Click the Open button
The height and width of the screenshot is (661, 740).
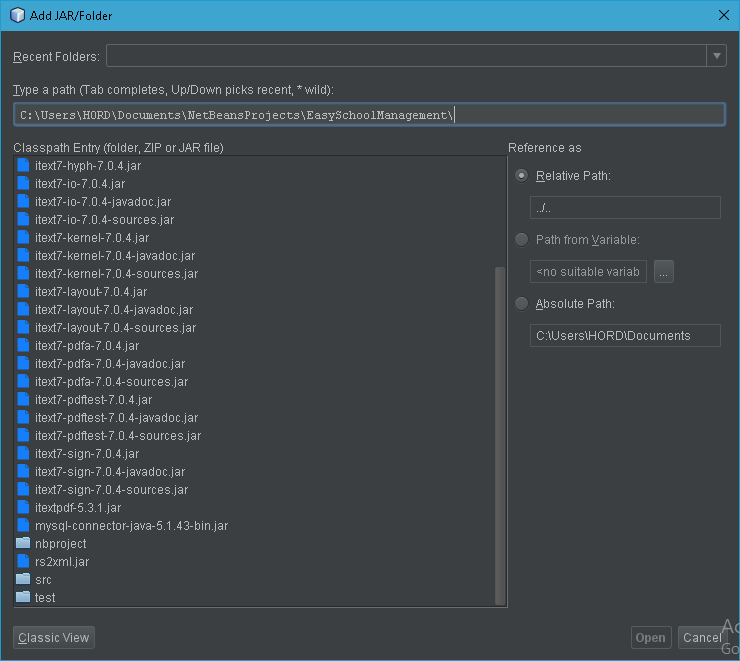(651, 637)
